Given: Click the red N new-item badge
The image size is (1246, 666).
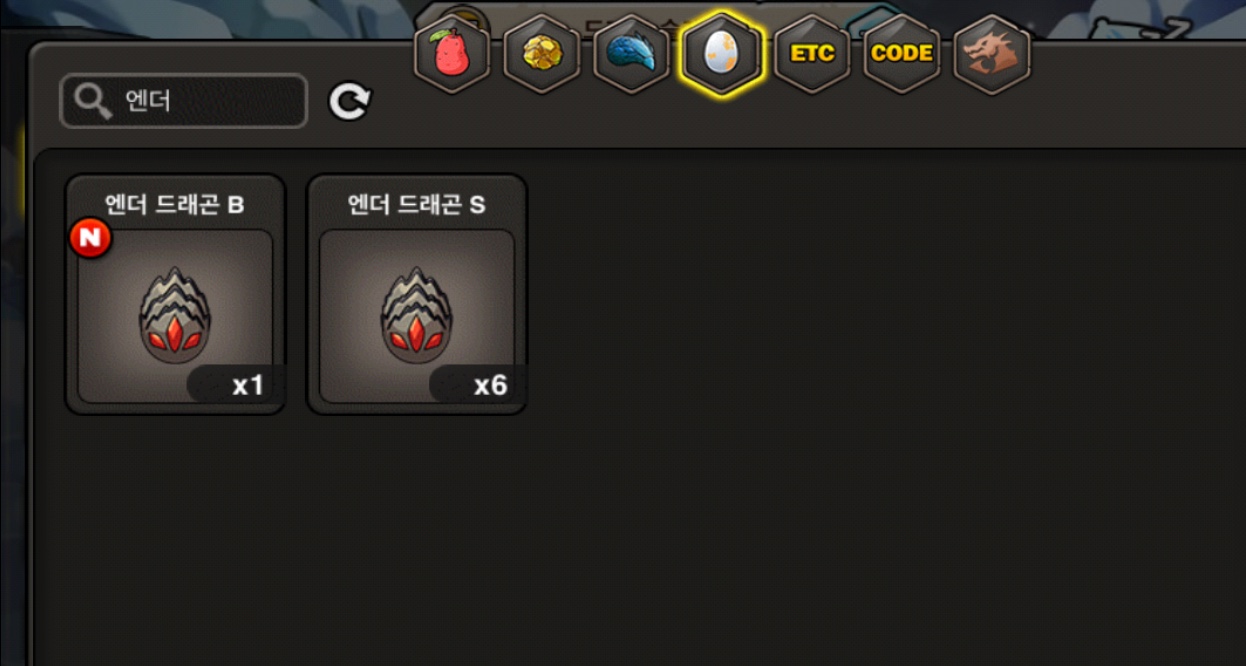Looking at the screenshot, I should click(x=90, y=238).
